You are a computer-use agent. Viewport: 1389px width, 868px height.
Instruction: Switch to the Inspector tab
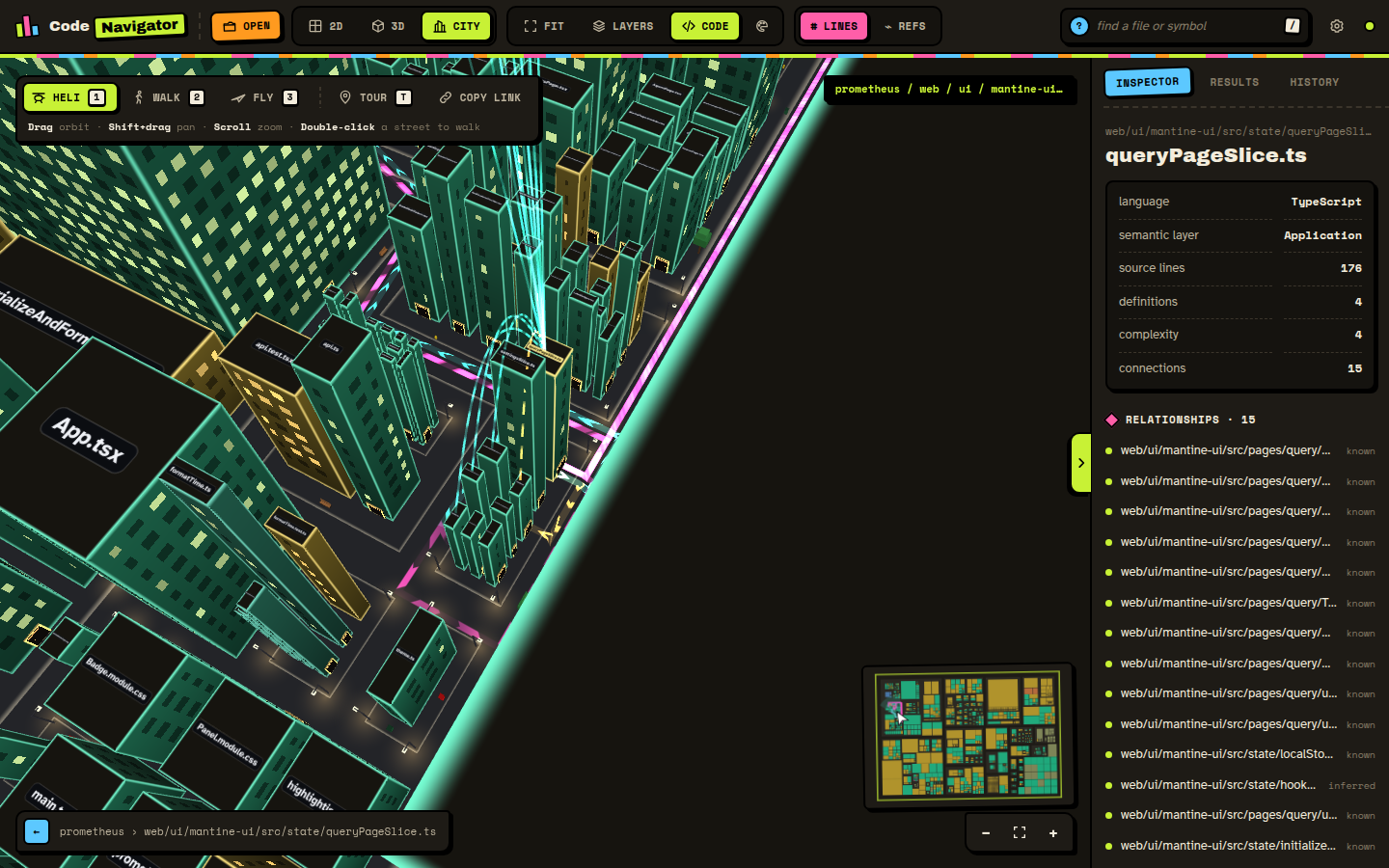click(x=1147, y=82)
